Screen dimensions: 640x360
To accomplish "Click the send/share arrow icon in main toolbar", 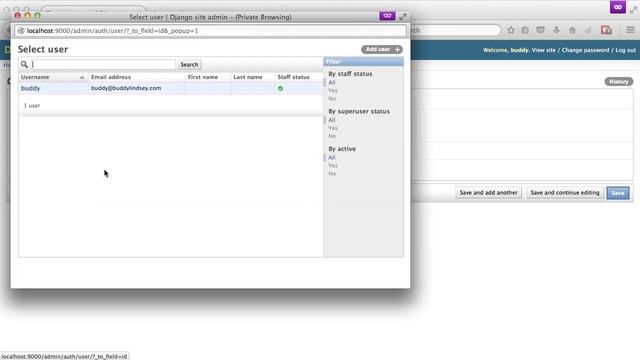I will (x=588, y=30).
